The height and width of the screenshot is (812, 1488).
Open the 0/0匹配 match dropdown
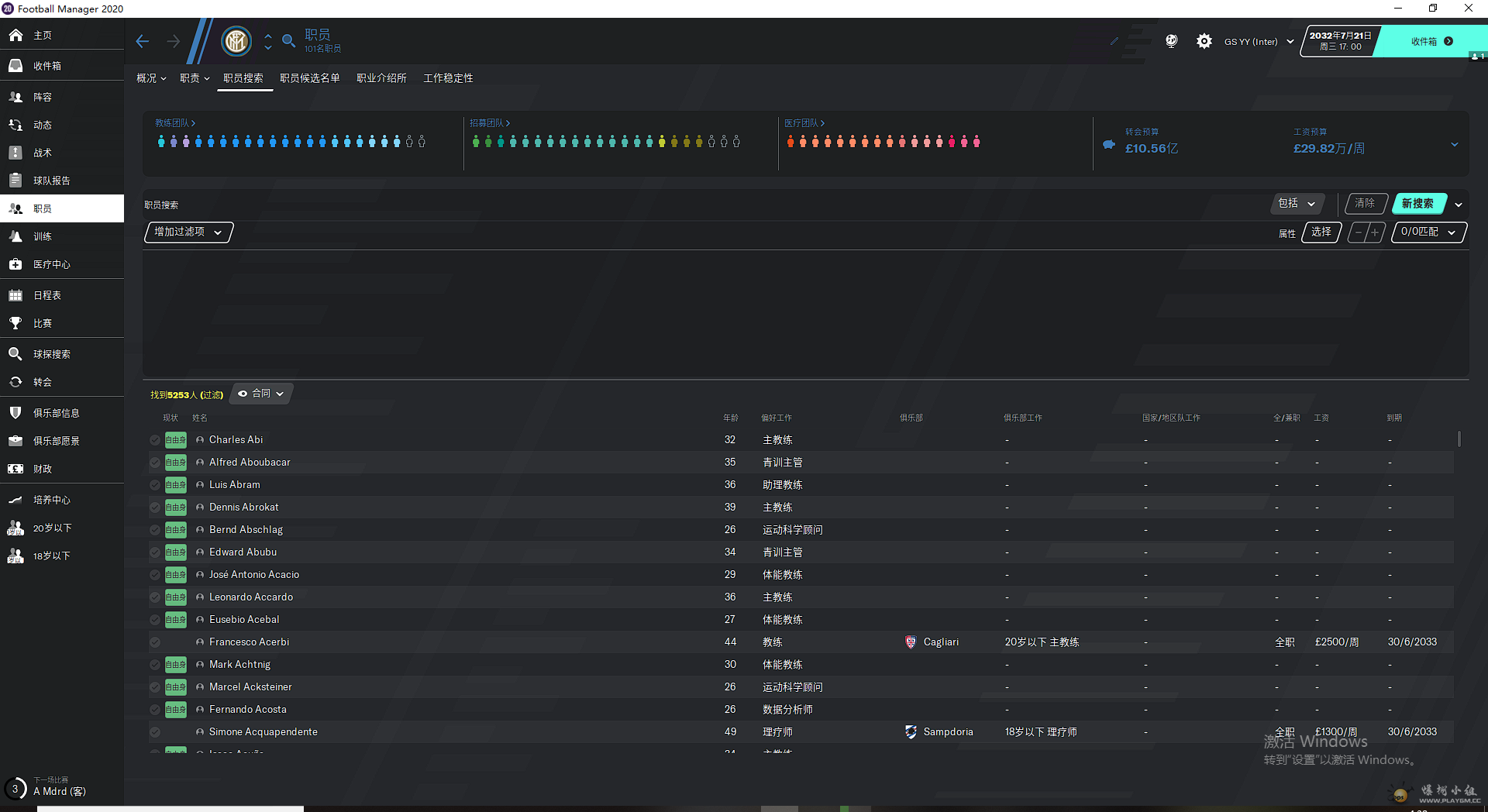tap(1428, 232)
